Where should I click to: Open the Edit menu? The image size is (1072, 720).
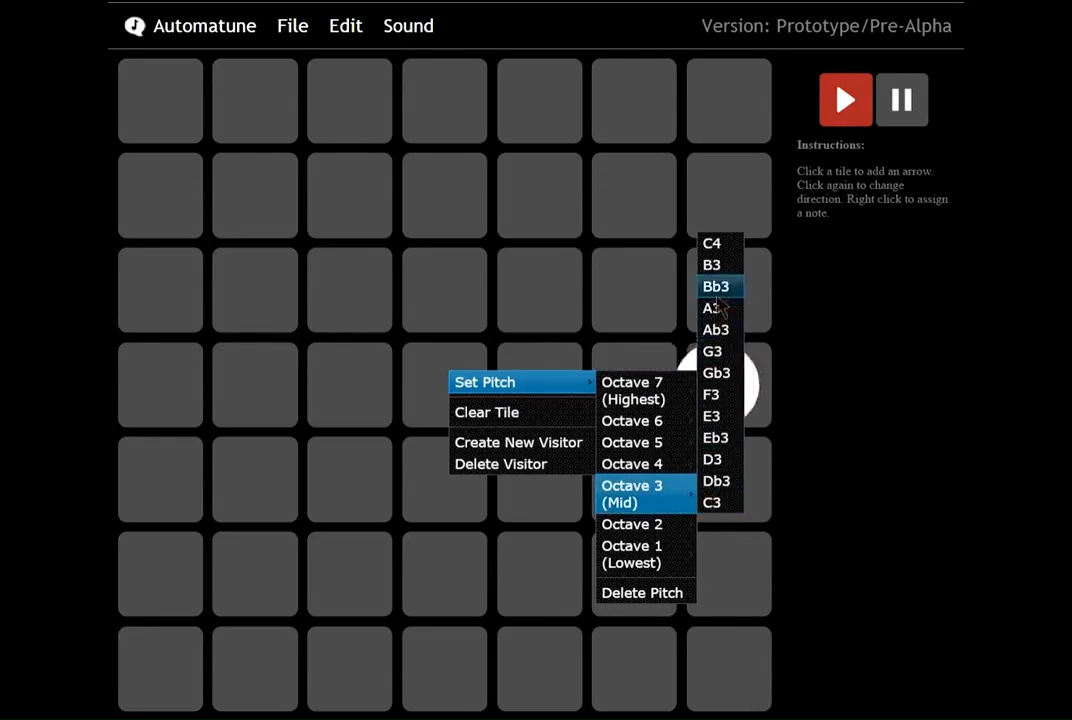point(345,26)
